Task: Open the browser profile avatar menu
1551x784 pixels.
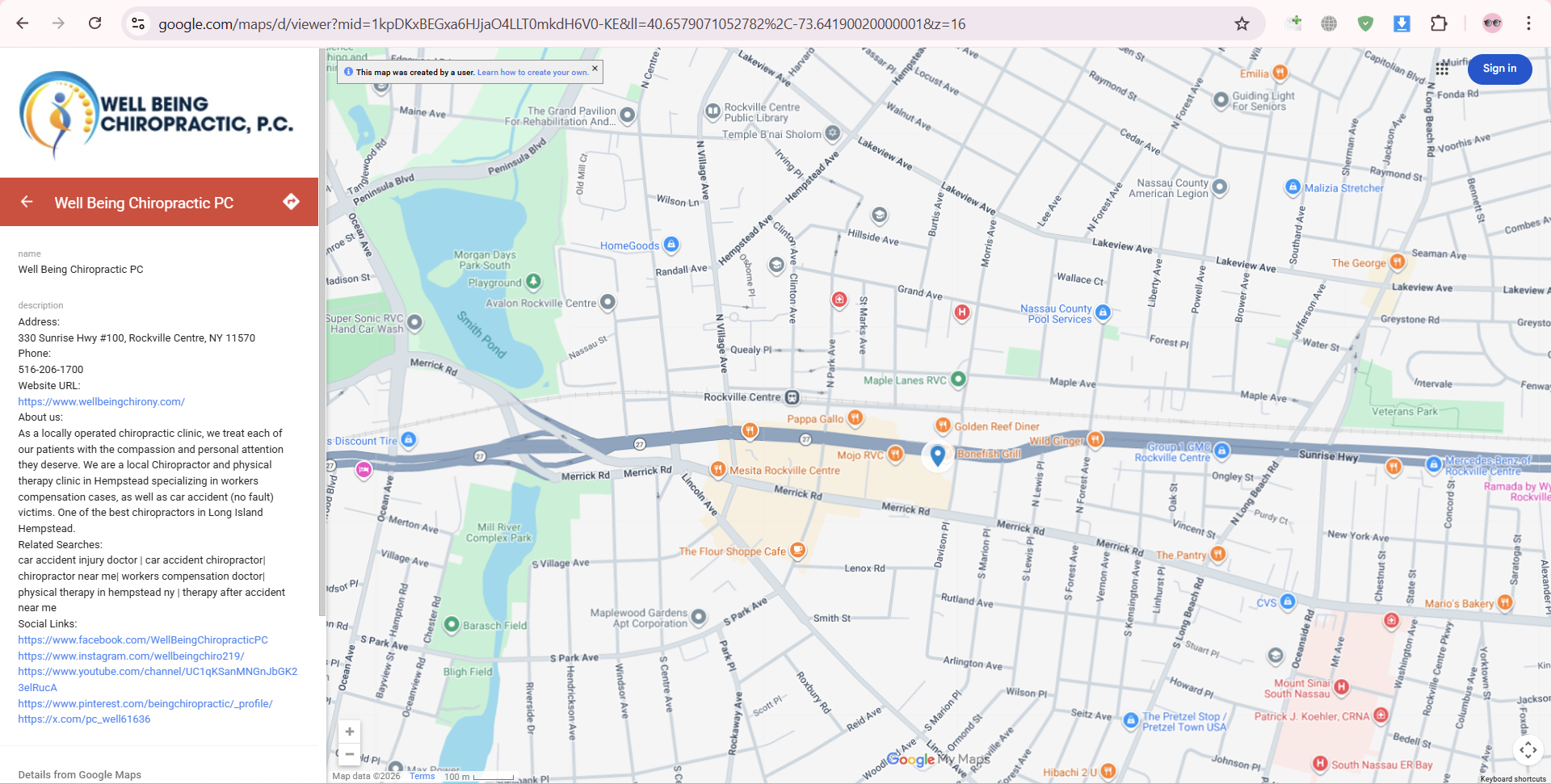Action: tap(1491, 23)
